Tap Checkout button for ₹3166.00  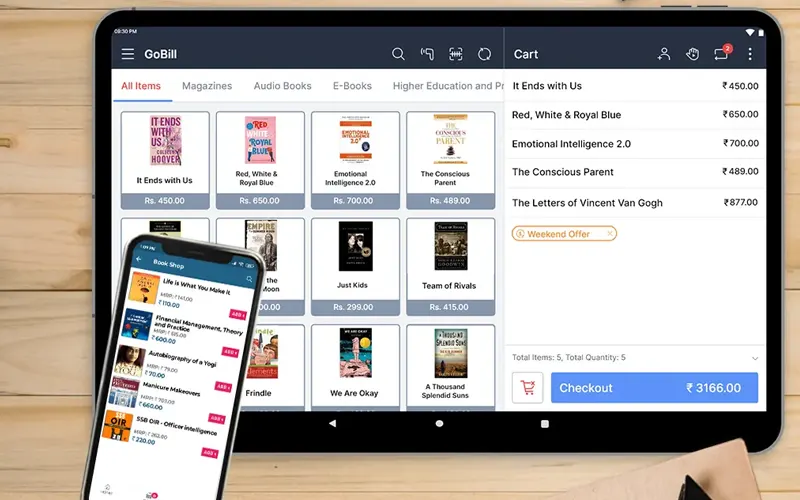(x=654, y=388)
